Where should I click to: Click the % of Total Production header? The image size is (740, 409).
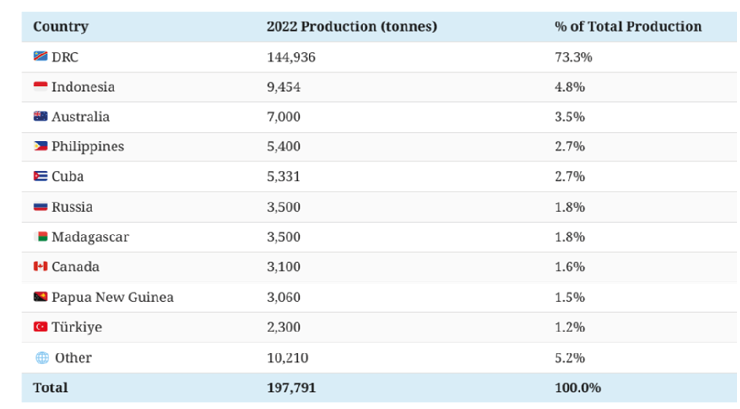click(x=628, y=27)
